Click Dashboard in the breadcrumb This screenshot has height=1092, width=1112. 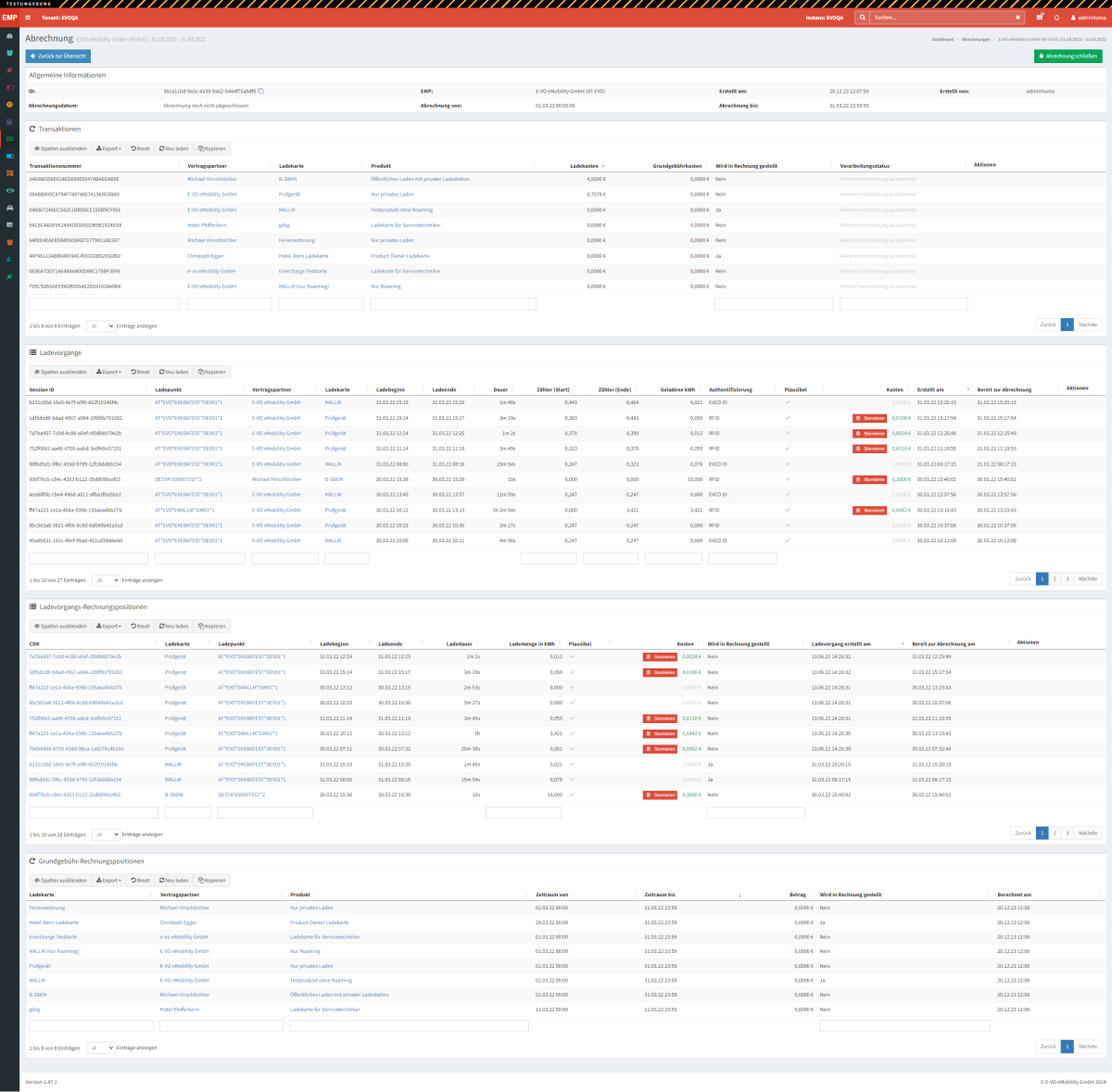pyautogui.click(x=942, y=40)
